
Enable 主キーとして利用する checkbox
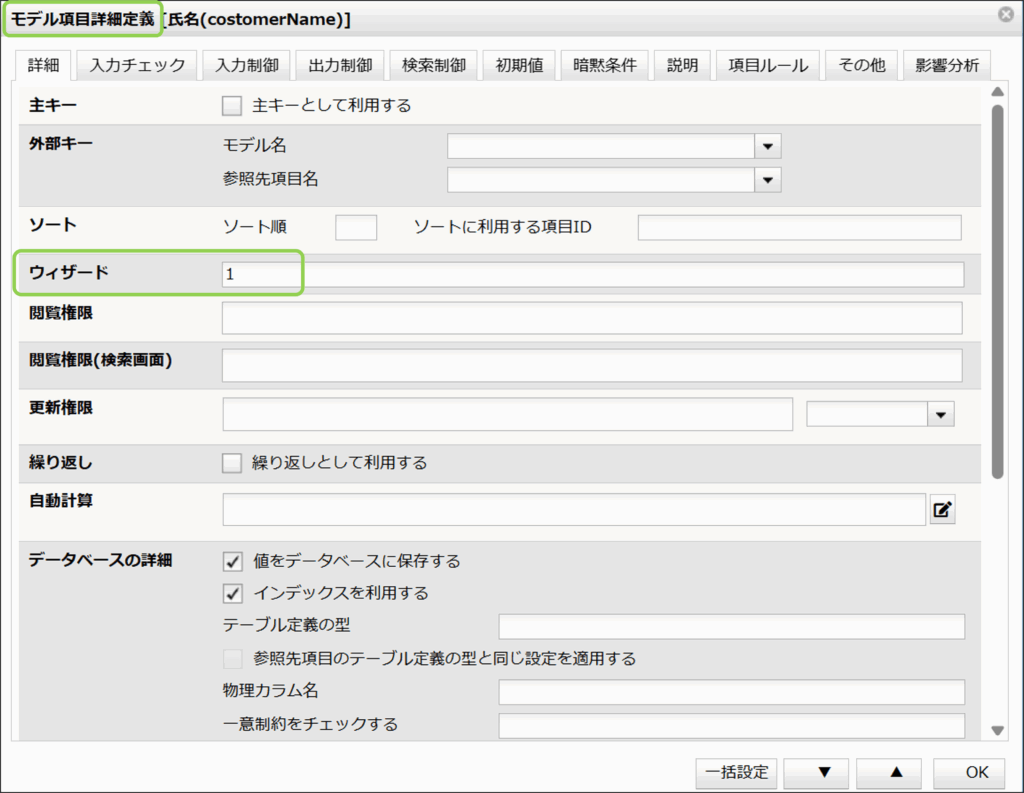click(x=232, y=105)
